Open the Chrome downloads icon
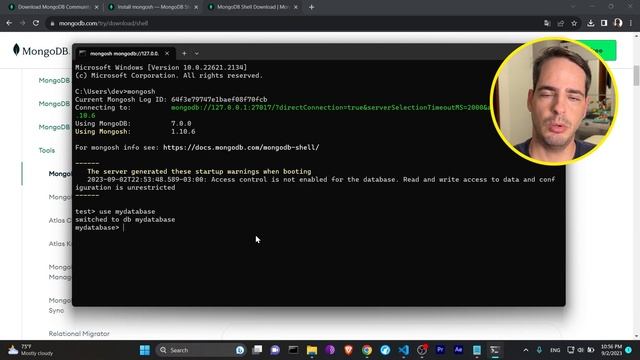Viewport: 640px width, 360px height. [x=591, y=23]
